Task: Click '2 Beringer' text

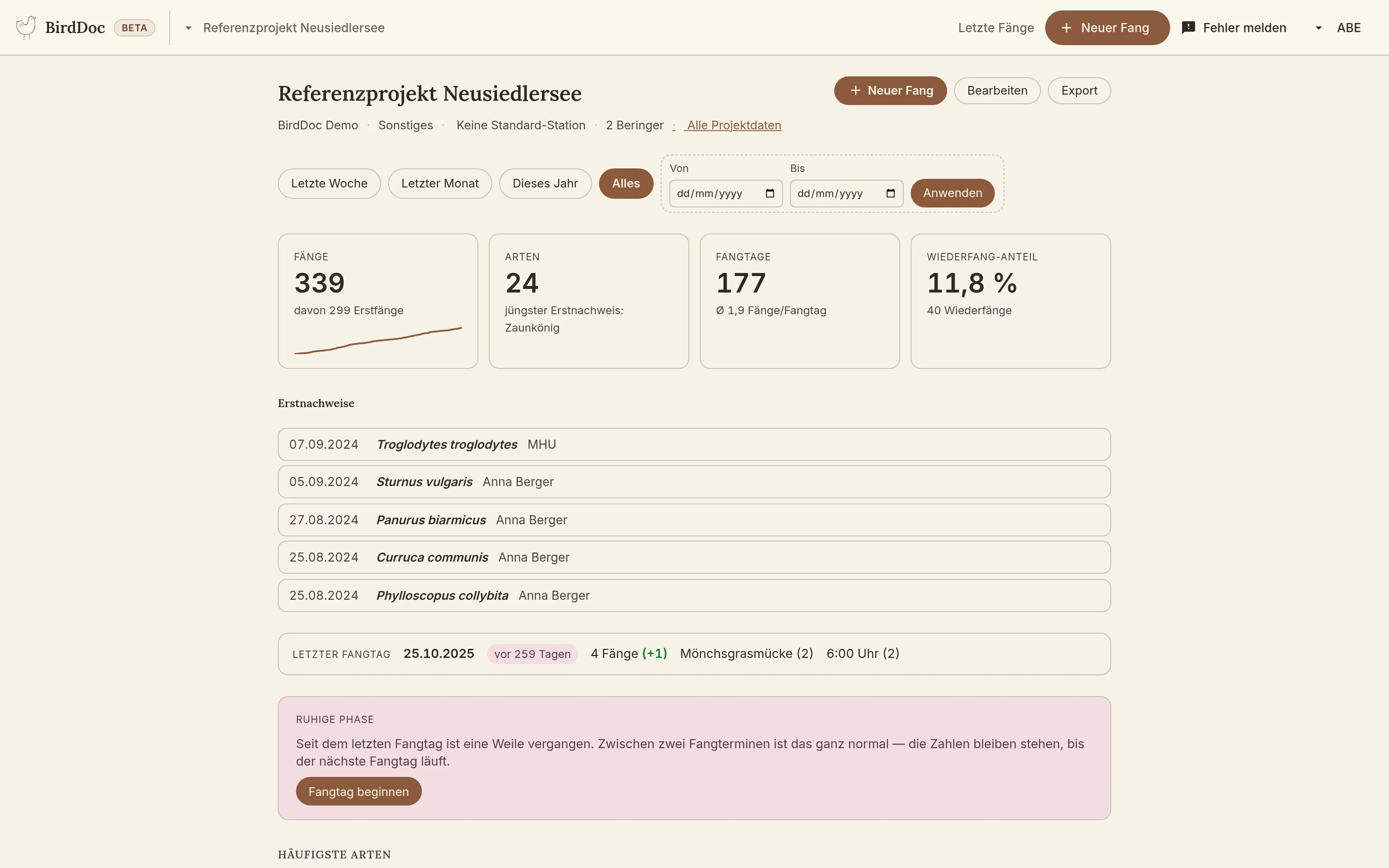Action: click(634, 125)
